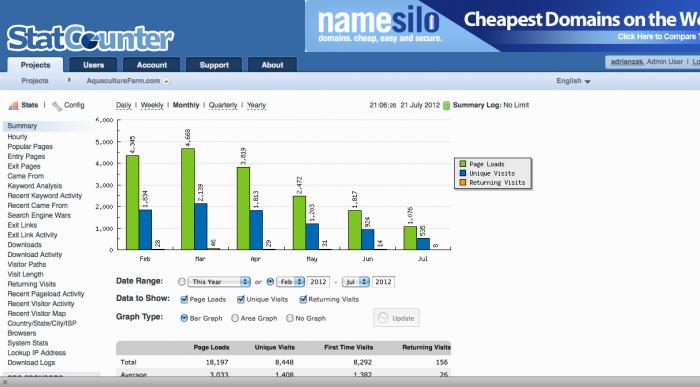
Task: Select the Bar Graph radio button
Action: 184,318
